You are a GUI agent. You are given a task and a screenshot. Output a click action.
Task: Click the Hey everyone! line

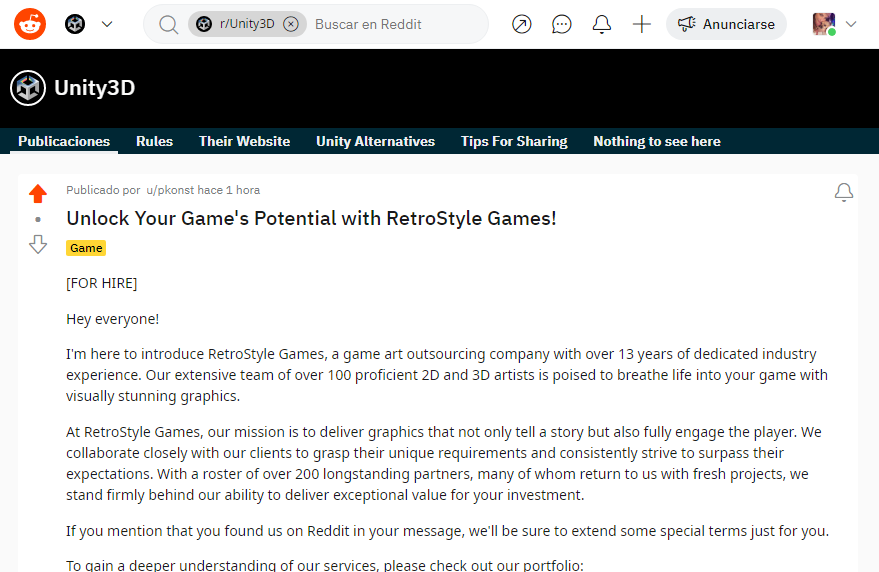click(x=113, y=319)
